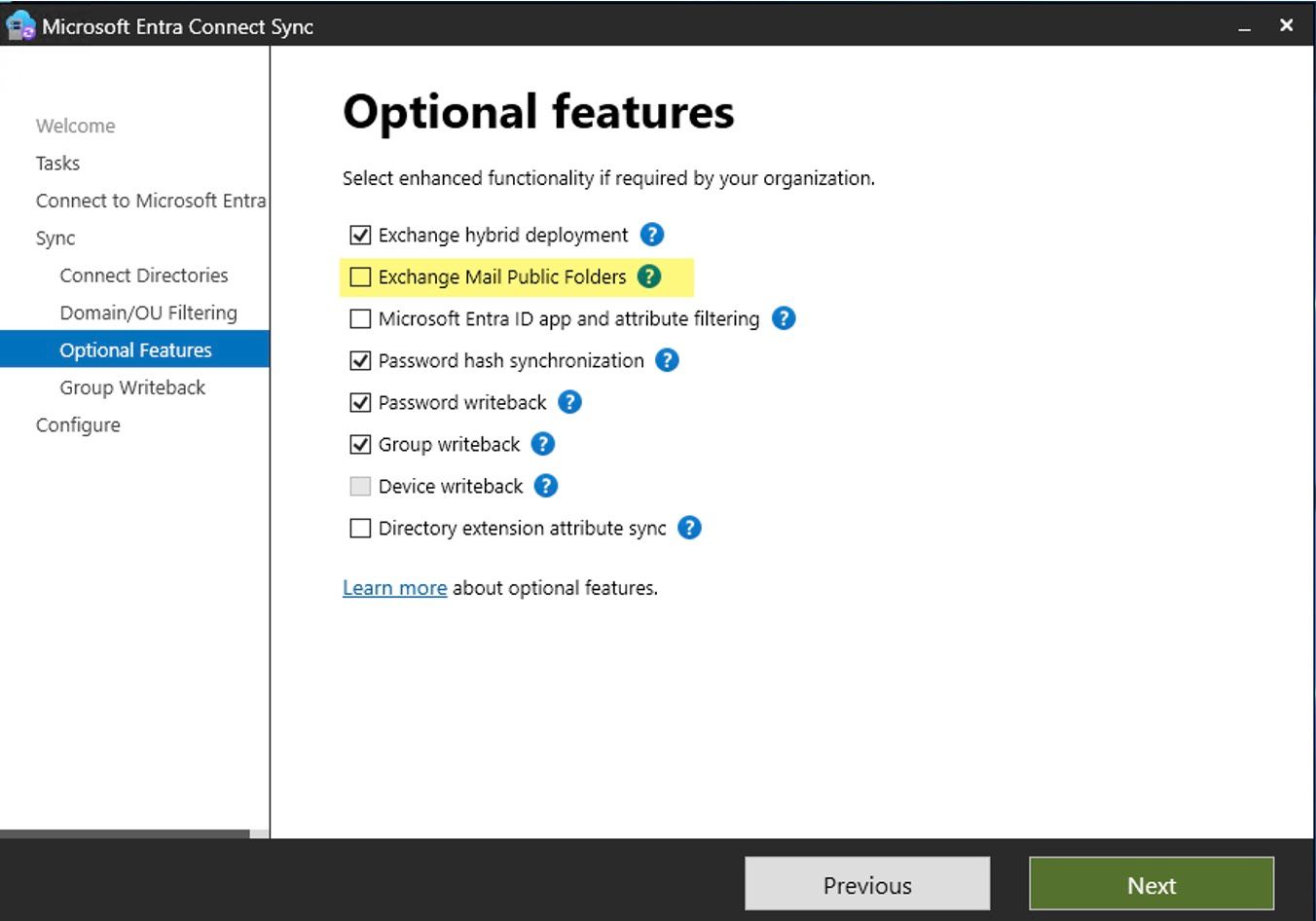Enable Directory extension attribute sync
1316x921 pixels.
pos(360,528)
